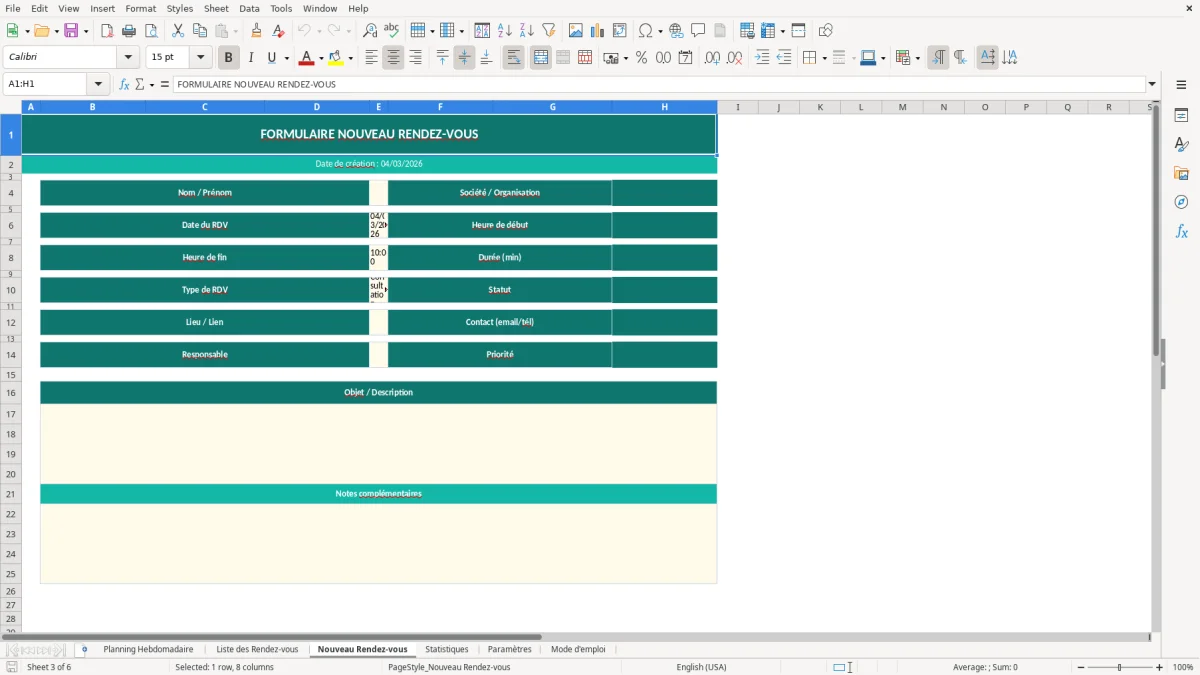Viewport: 1200px width, 675px height.
Task: Switch to Paramètres sheet tab
Action: (509, 650)
